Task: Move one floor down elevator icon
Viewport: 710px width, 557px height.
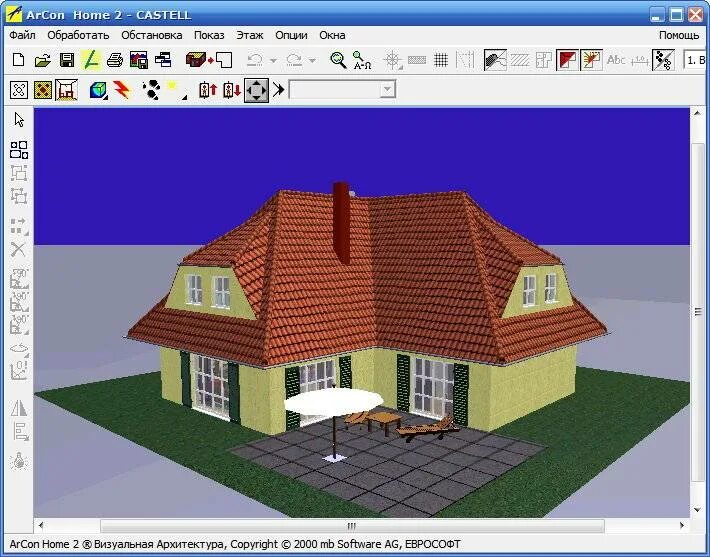Action: pos(232,90)
